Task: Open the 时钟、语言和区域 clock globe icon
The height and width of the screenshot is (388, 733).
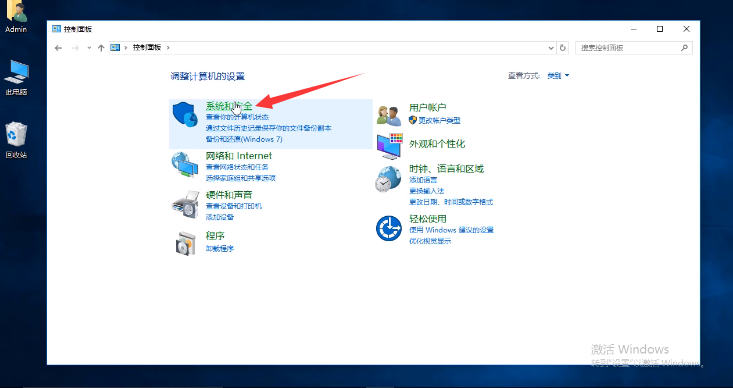Action: click(x=388, y=180)
